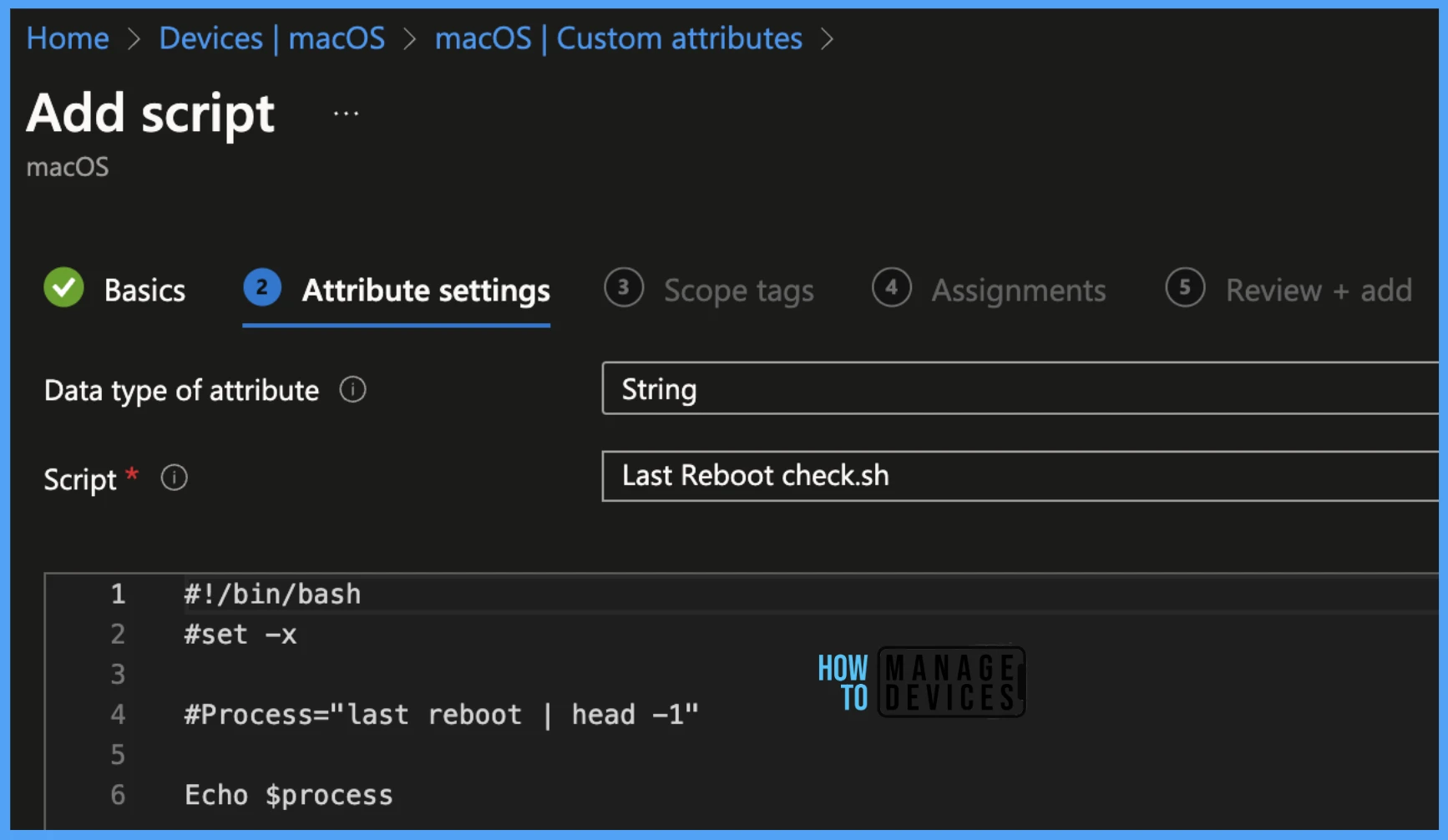Click the 'Data type of attribute' label

click(x=181, y=390)
